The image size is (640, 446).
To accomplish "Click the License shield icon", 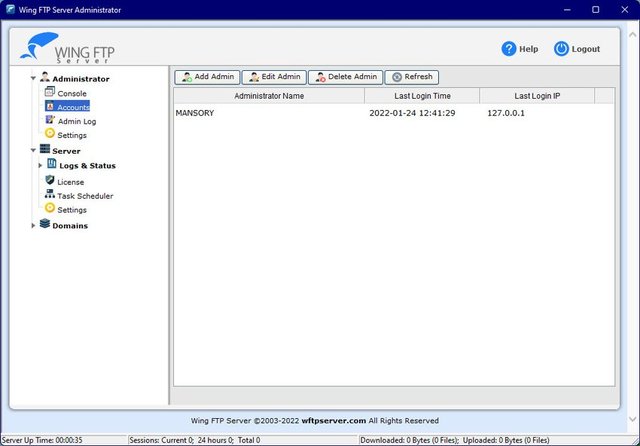I will pyautogui.click(x=50, y=181).
